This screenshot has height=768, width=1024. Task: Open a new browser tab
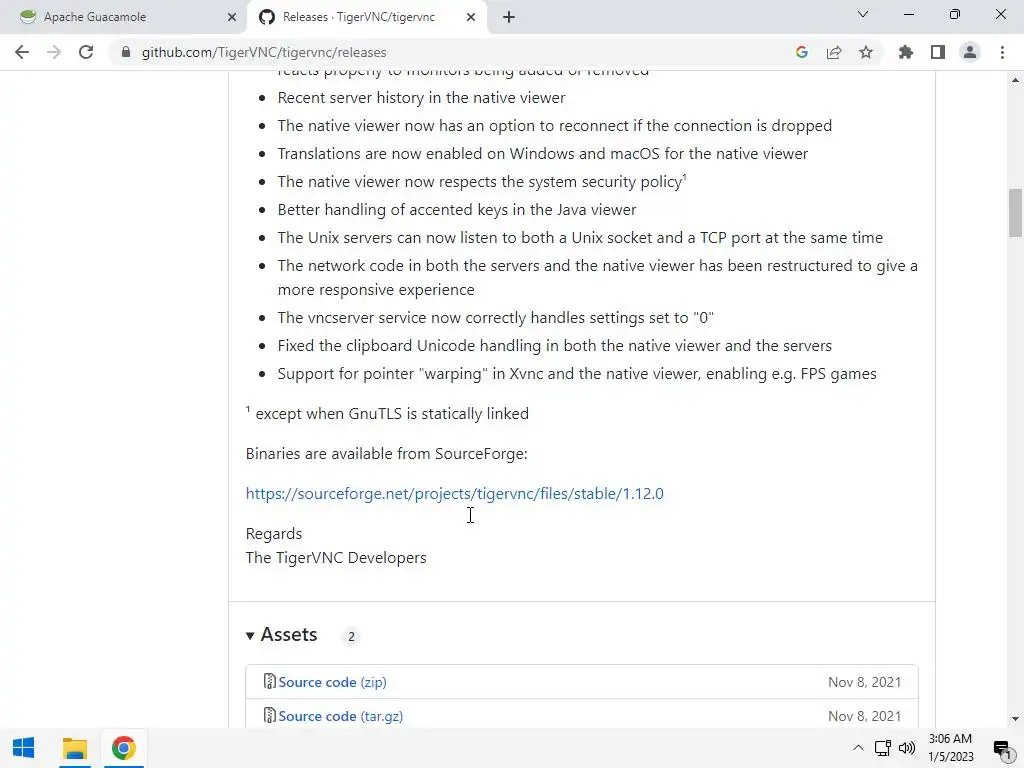[x=509, y=17]
